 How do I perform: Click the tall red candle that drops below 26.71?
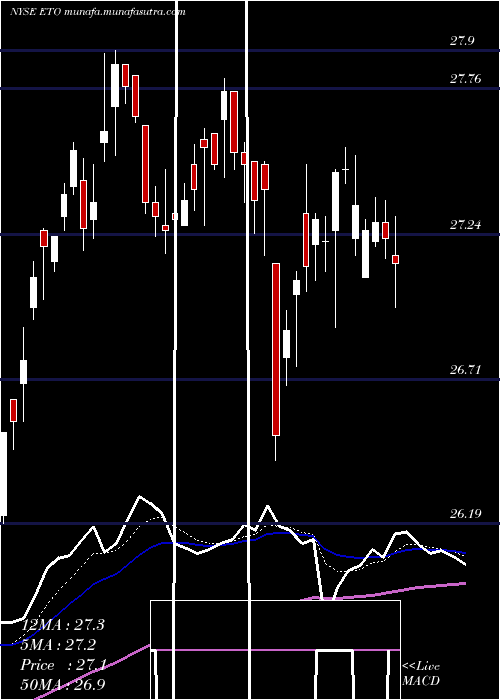276,349
